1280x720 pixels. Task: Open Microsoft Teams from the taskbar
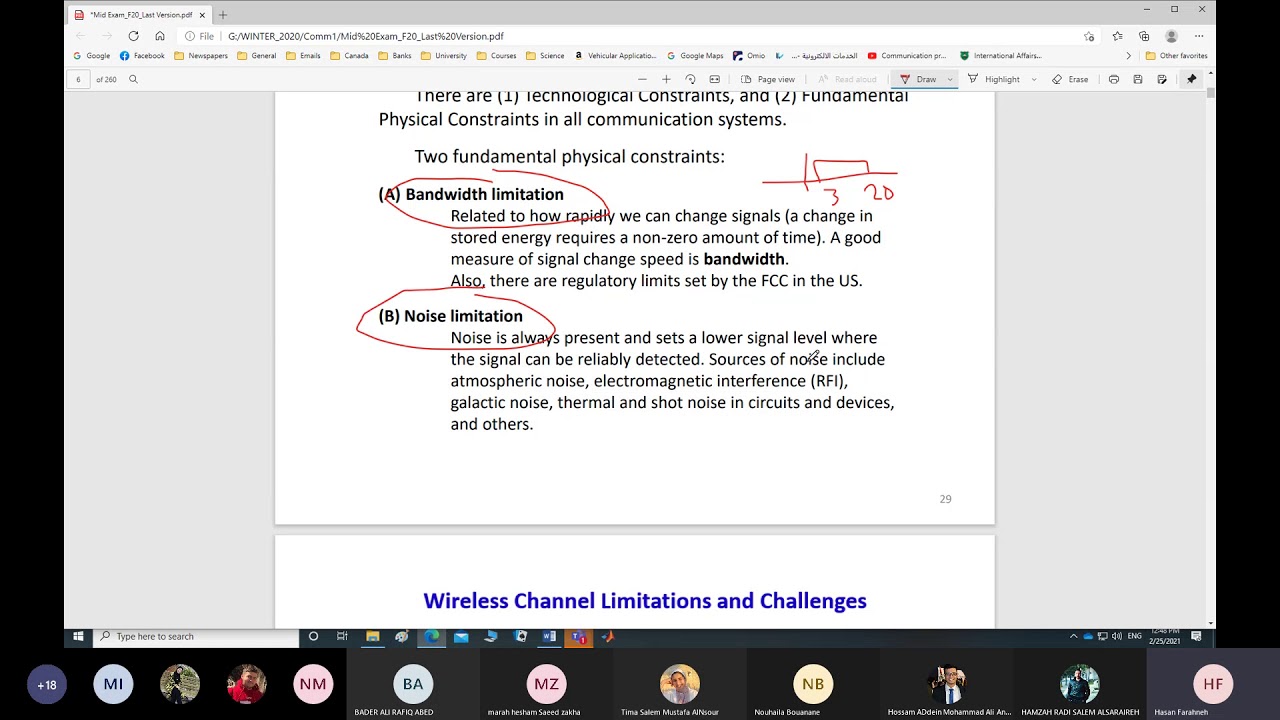(x=578, y=636)
